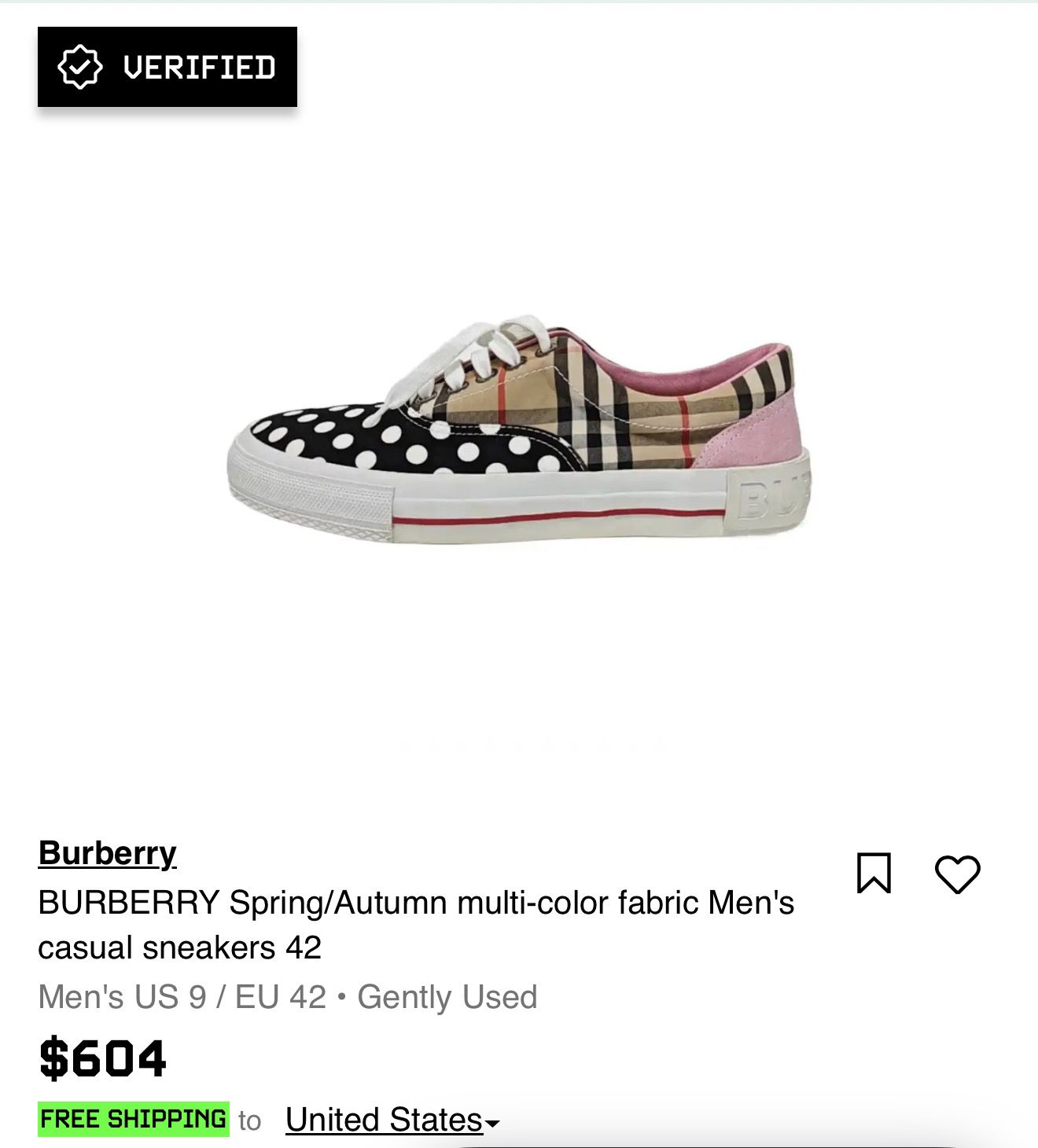
Task: Open the United States shipping country dropdown
Action: [392, 1120]
